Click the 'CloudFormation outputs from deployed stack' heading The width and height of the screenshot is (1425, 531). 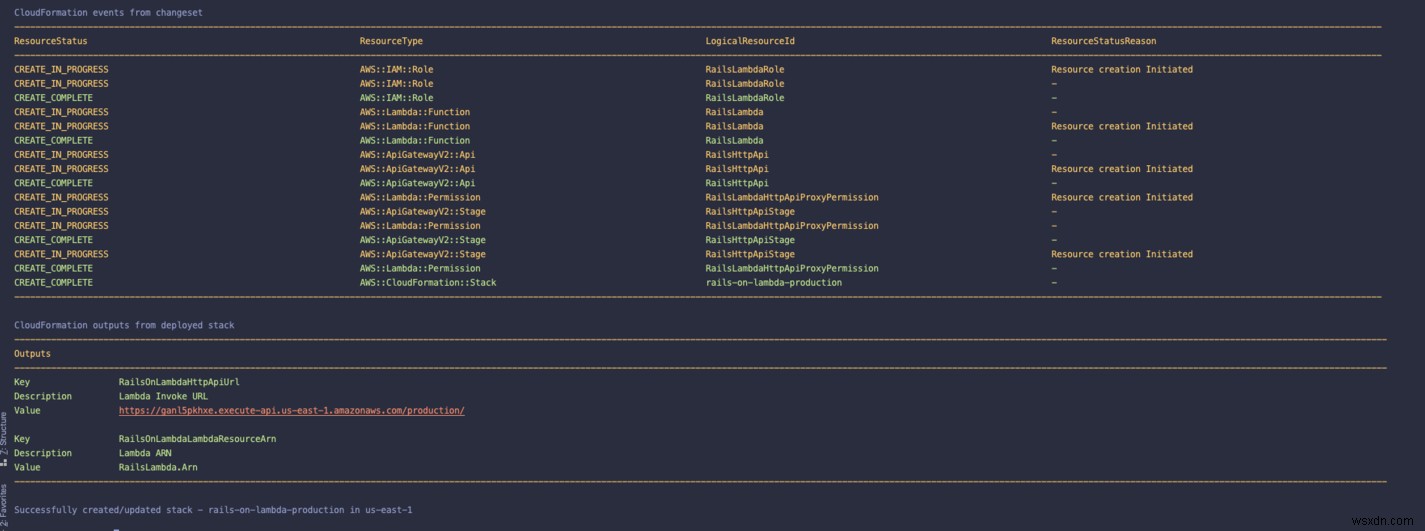[x=124, y=325]
